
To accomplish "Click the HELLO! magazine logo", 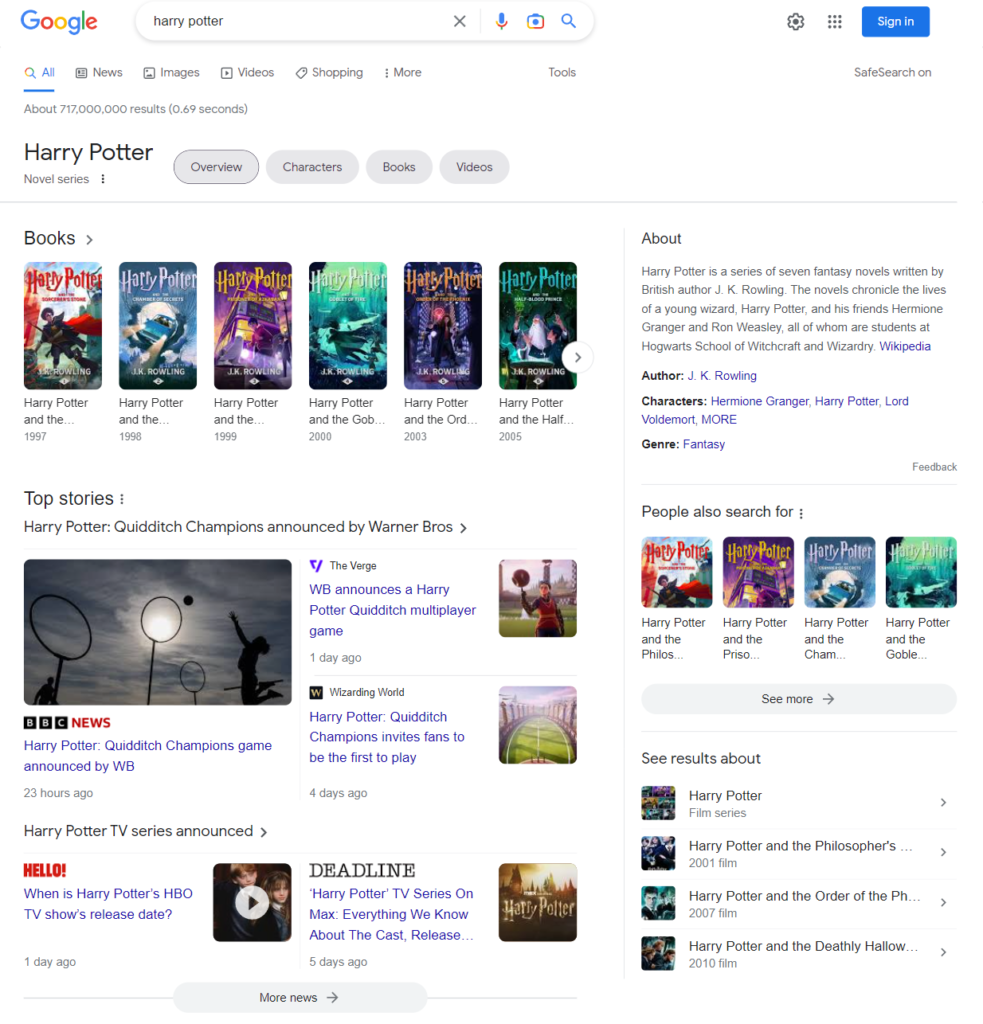I will coord(45,871).
